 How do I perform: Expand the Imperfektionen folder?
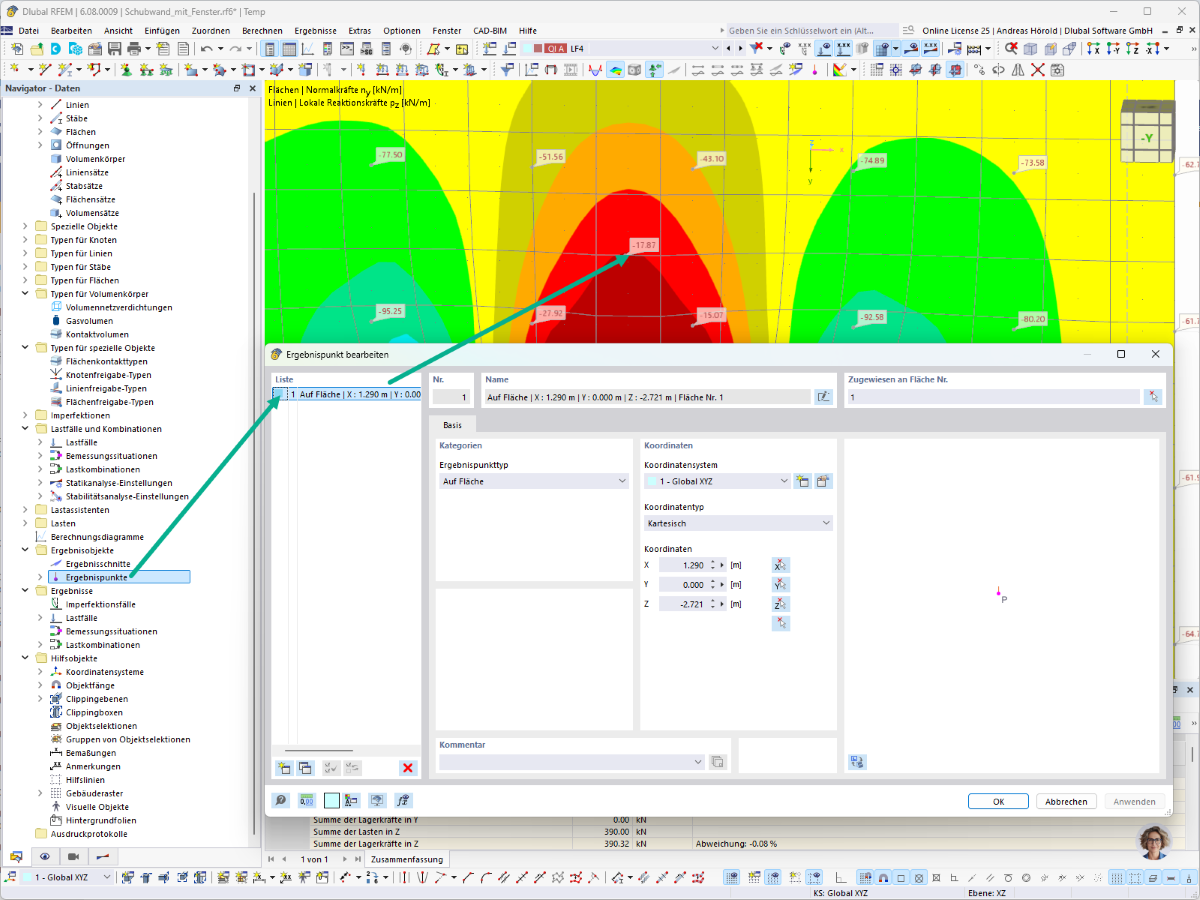pos(26,415)
